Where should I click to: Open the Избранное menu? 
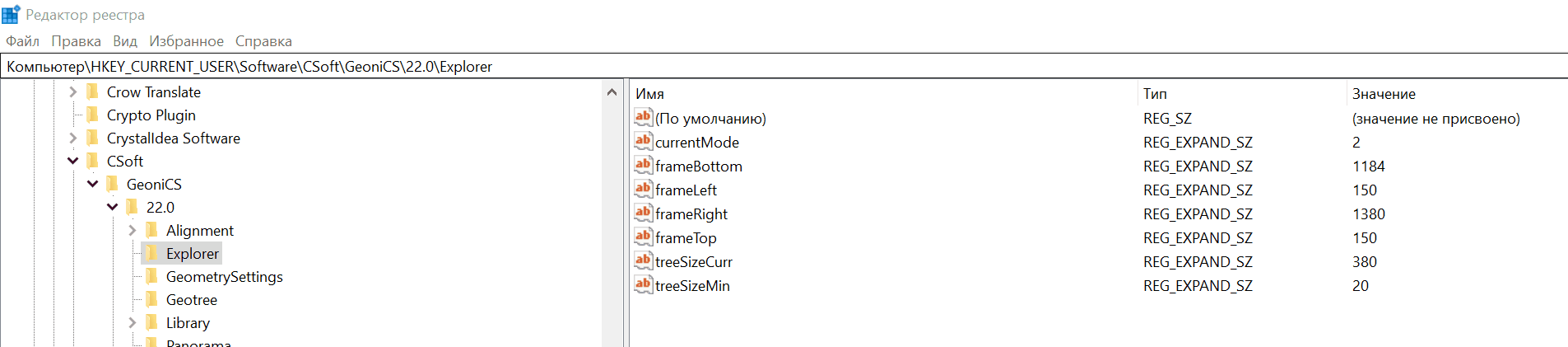tap(186, 41)
